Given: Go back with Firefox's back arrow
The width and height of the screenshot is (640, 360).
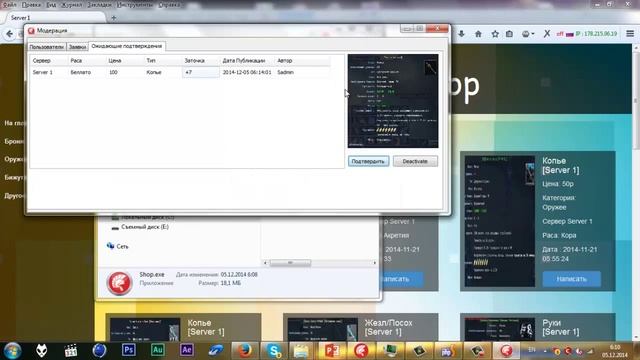Looking at the screenshot, I should [9, 34].
